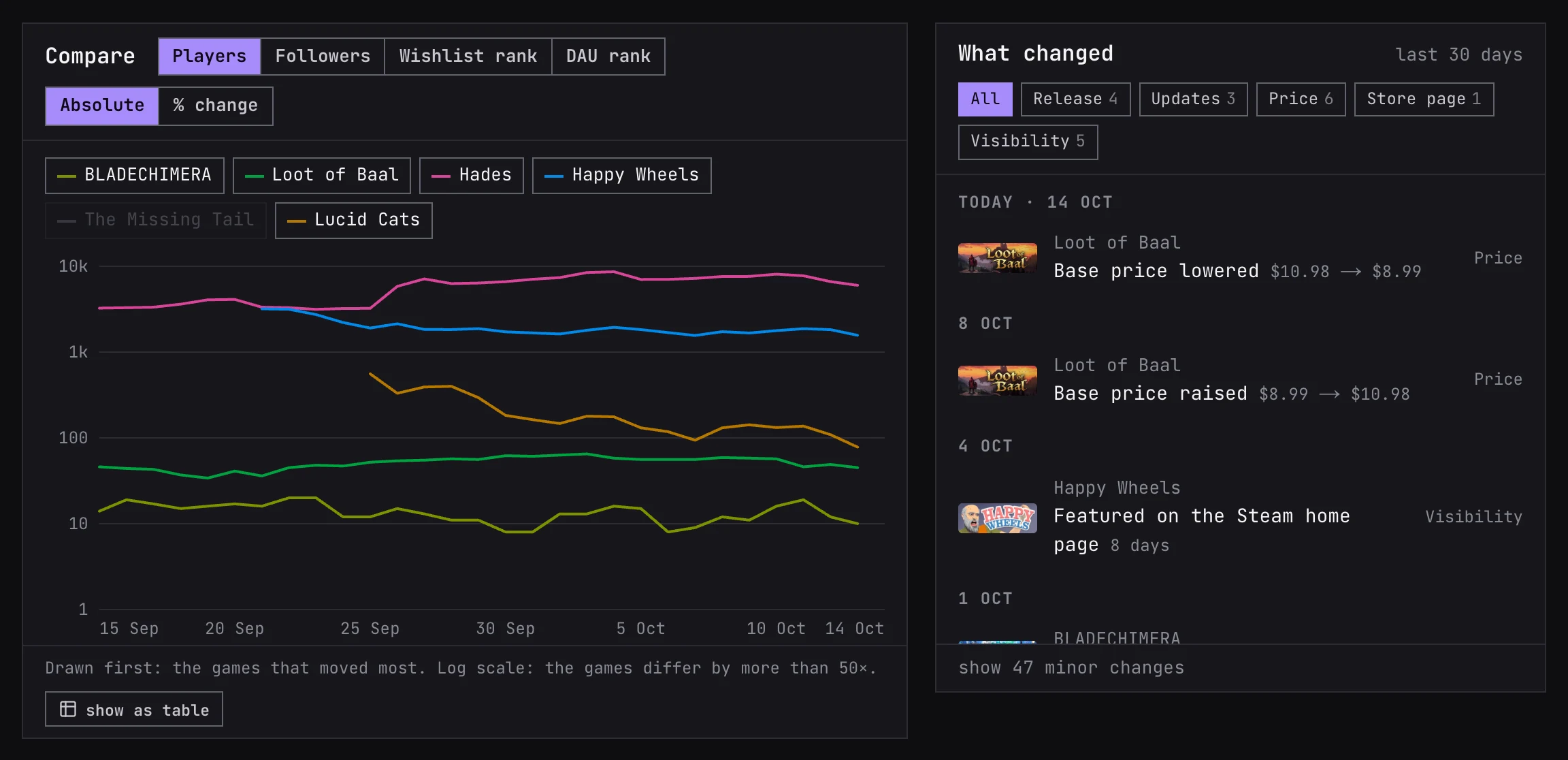Click the TODAY · 14 OCT date header
The width and height of the screenshot is (1568, 760).
point(1035,202)
